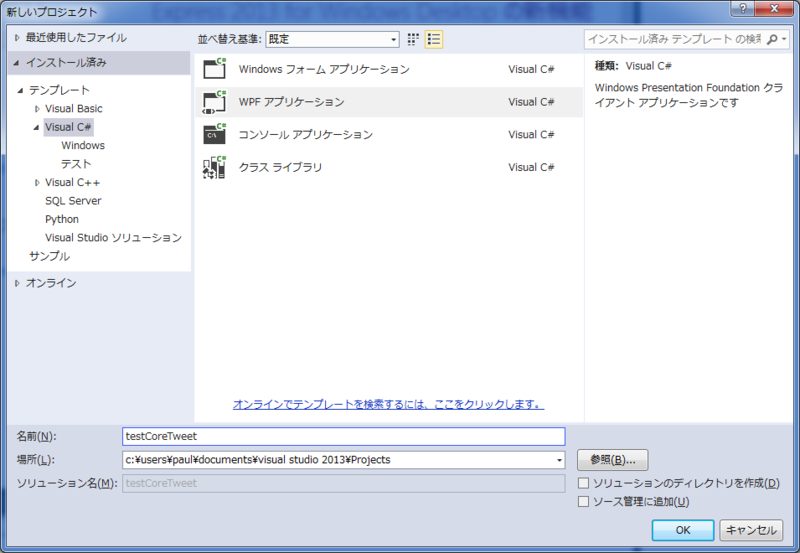Viewport: 800px width, 553px height.
Task: Switch to medium icons list view
Action: click(x=434, y=39)
